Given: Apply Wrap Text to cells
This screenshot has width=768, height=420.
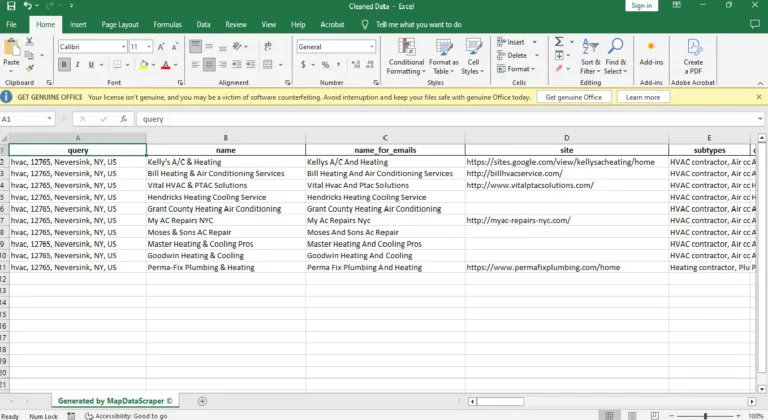Looking at the screenshot, I should 268,47.
